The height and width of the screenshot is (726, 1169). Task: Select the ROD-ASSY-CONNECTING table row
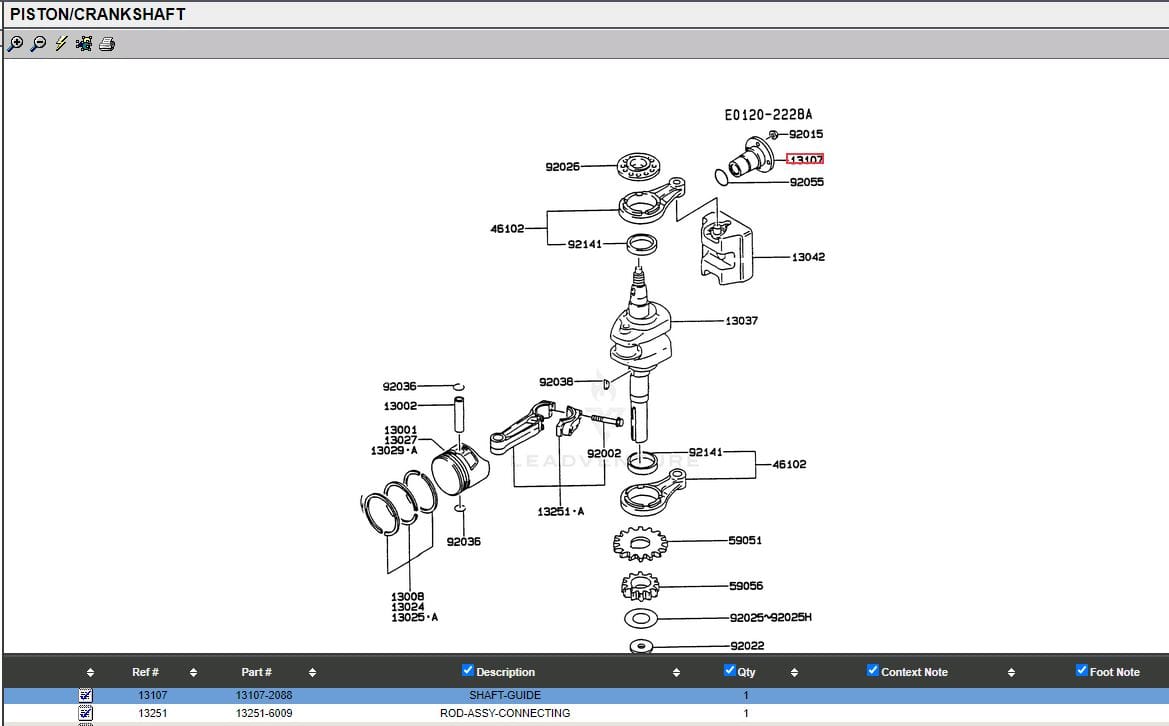tap(504, 713)
